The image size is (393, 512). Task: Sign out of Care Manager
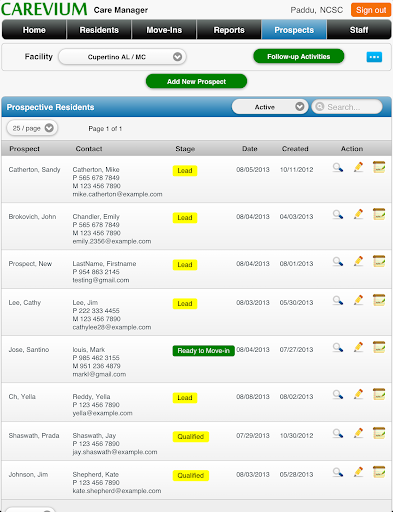pos(371,10)
